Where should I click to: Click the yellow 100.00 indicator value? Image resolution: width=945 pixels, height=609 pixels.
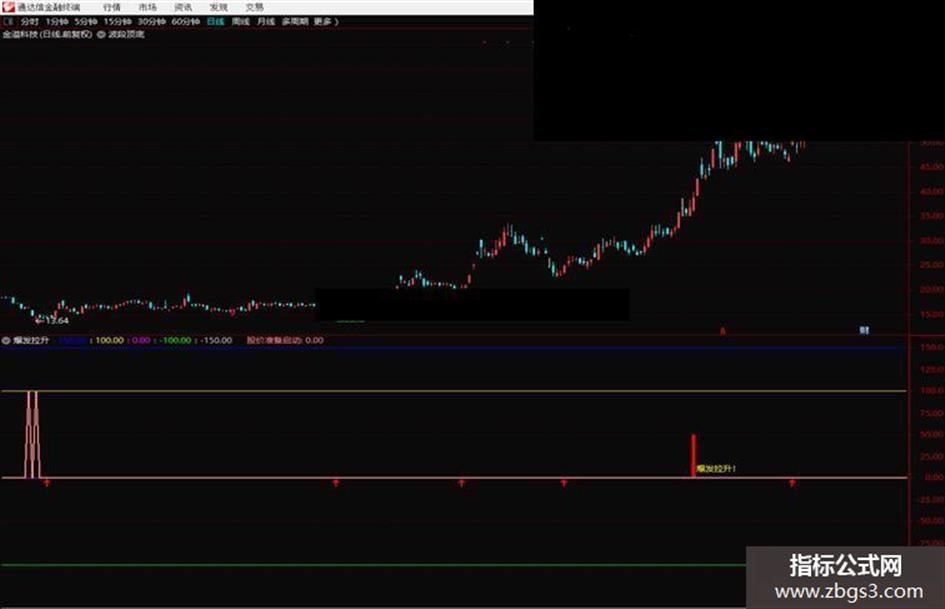point(110,340)
